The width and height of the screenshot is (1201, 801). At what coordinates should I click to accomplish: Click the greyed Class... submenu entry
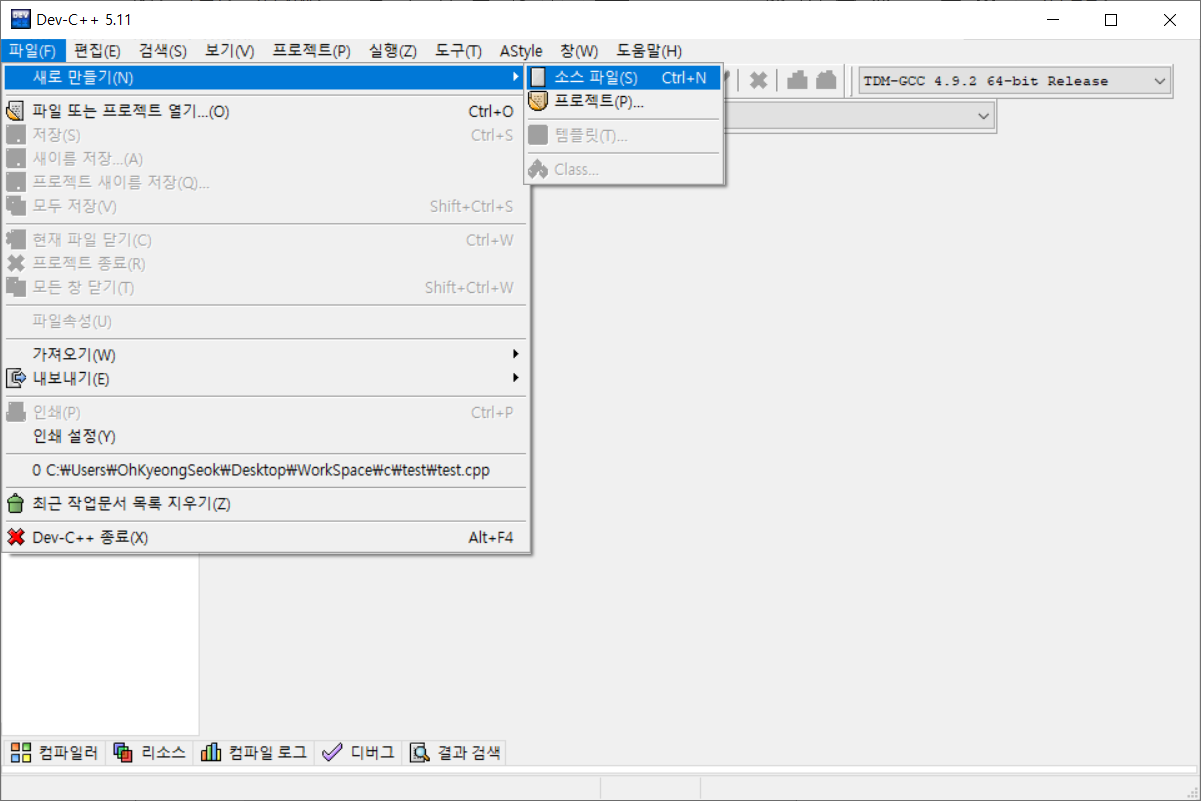point(623,169)
